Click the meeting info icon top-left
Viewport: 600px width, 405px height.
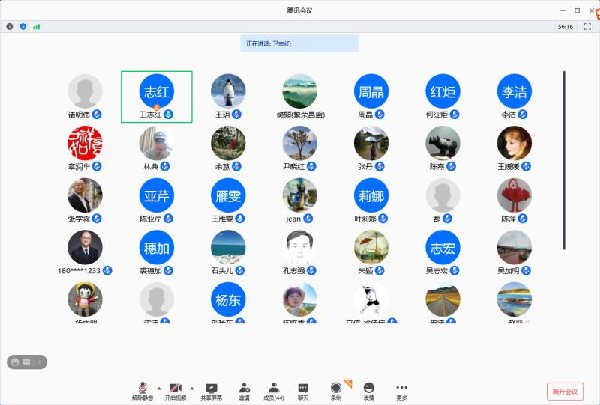(x=11, y=27)
